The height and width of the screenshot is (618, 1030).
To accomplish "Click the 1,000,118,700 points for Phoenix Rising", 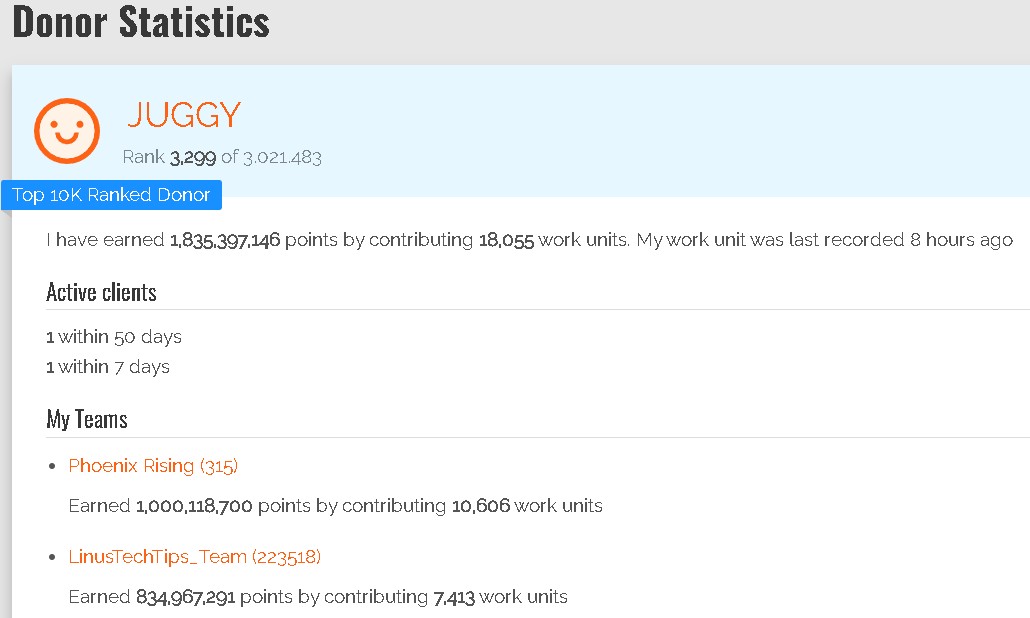I will 194,506.
